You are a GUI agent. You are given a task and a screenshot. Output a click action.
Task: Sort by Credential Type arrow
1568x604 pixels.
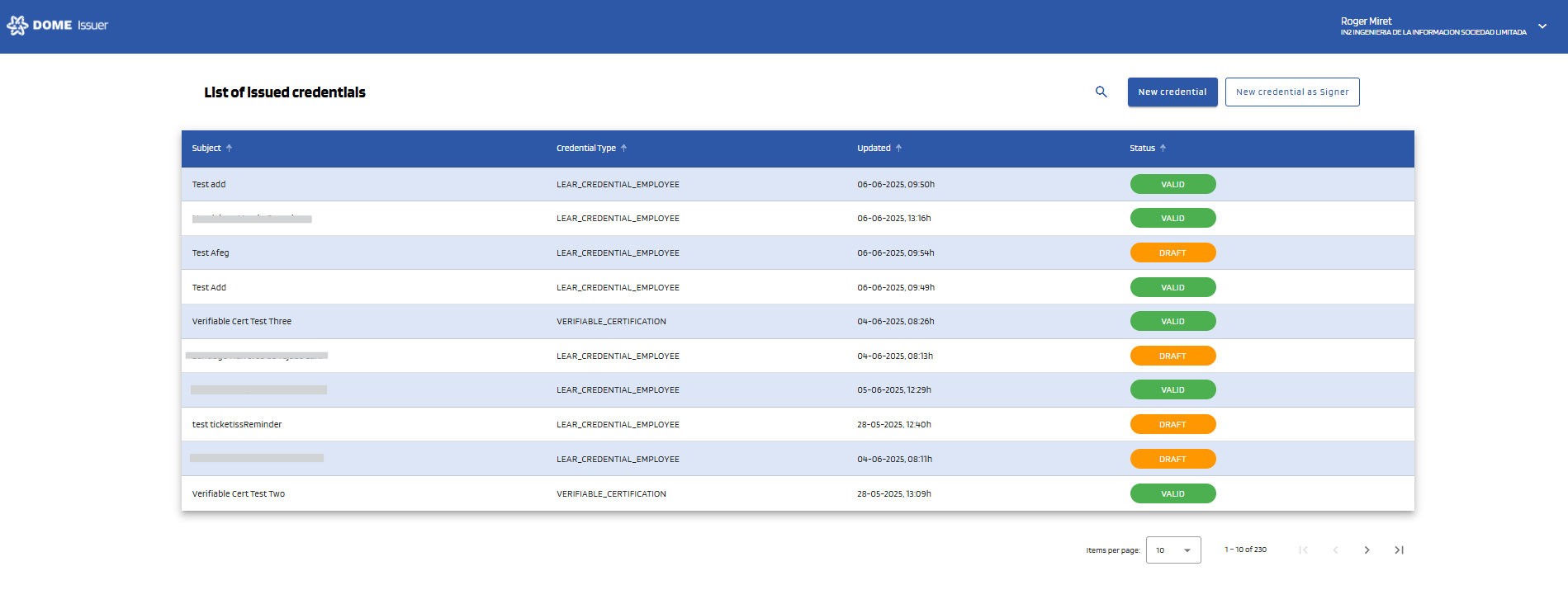pyautogui.click(x=624, y=149)
